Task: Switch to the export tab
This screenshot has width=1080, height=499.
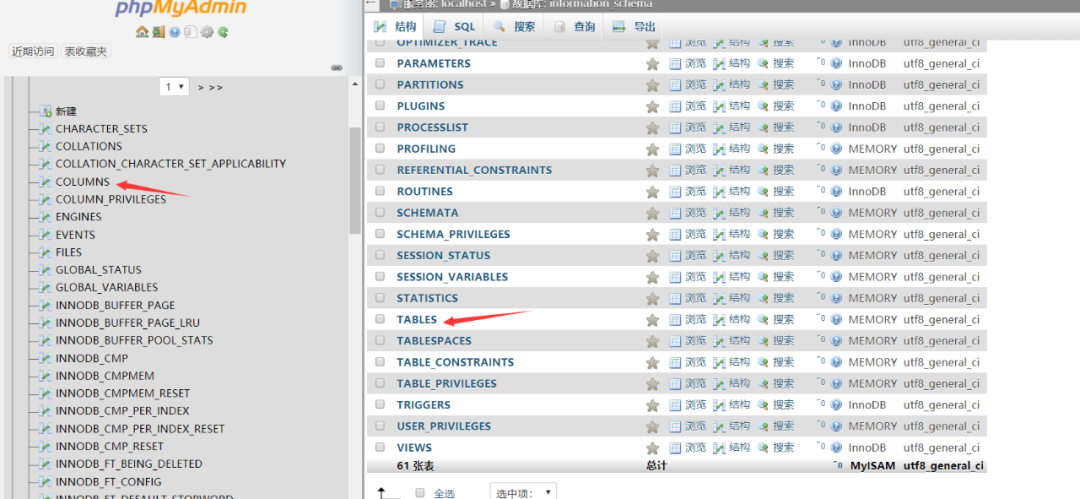Action: (x=634, y=27)
